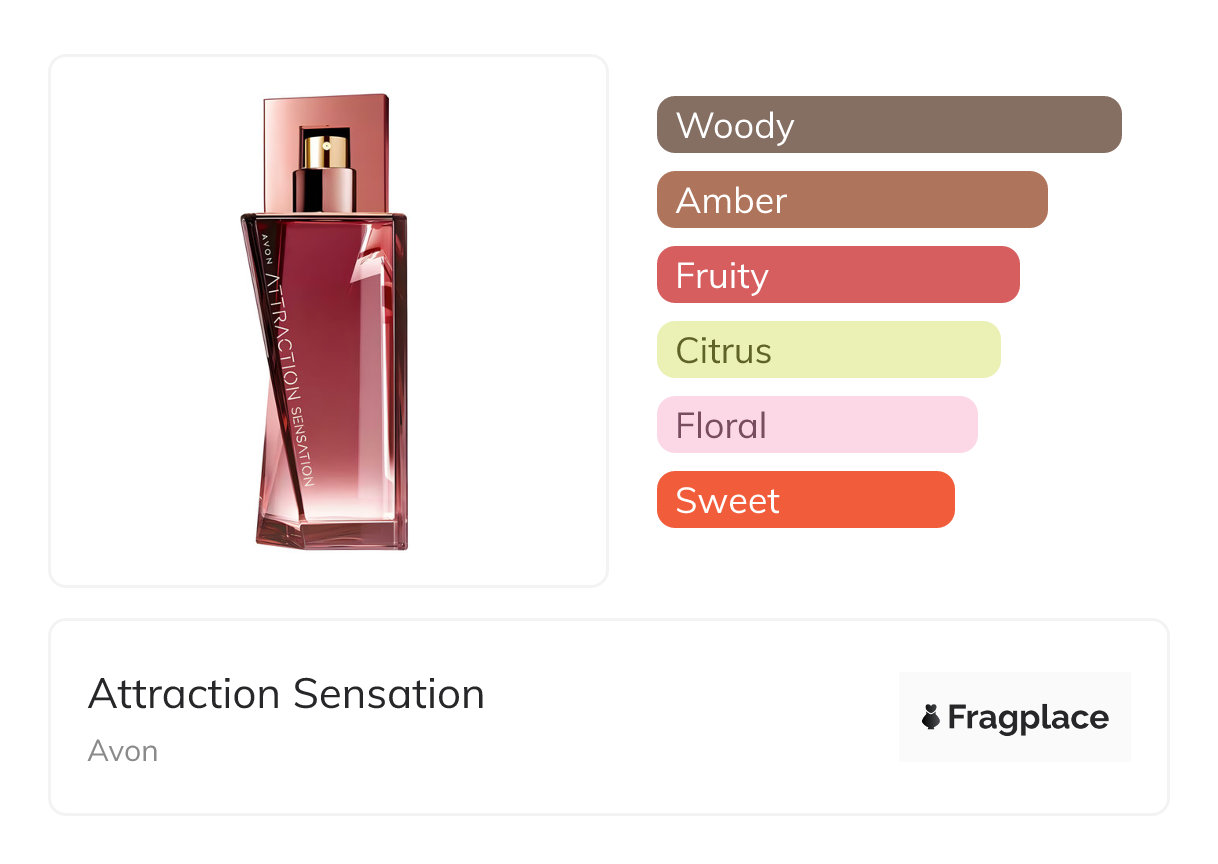Choose the Fruity accord bar
The image size is (1218, 864).
838,275
